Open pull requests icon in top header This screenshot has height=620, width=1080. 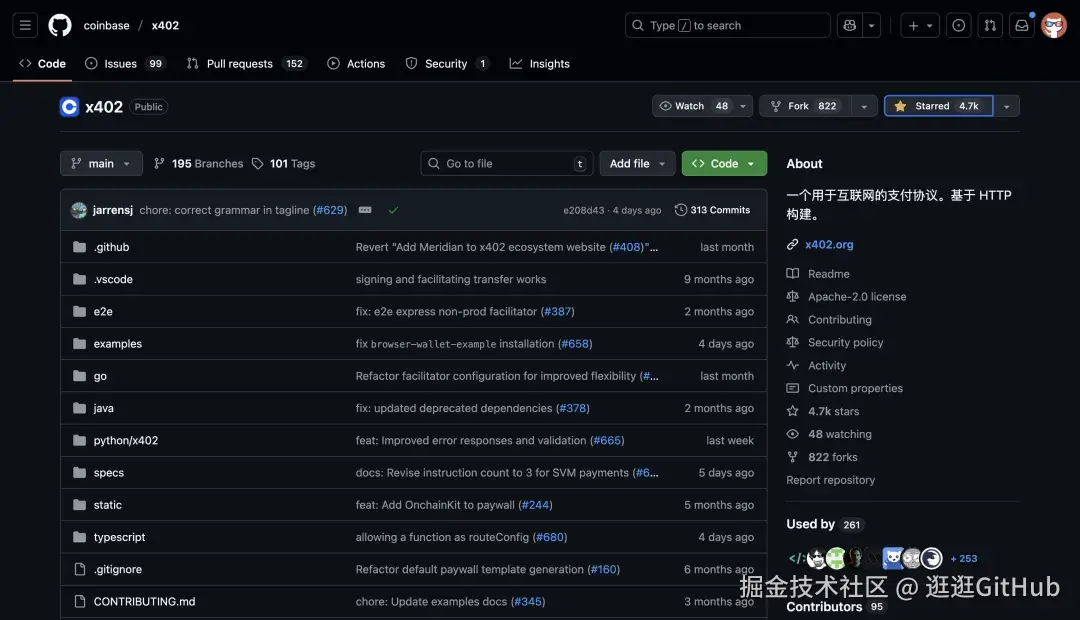click(x=990, y=25)
